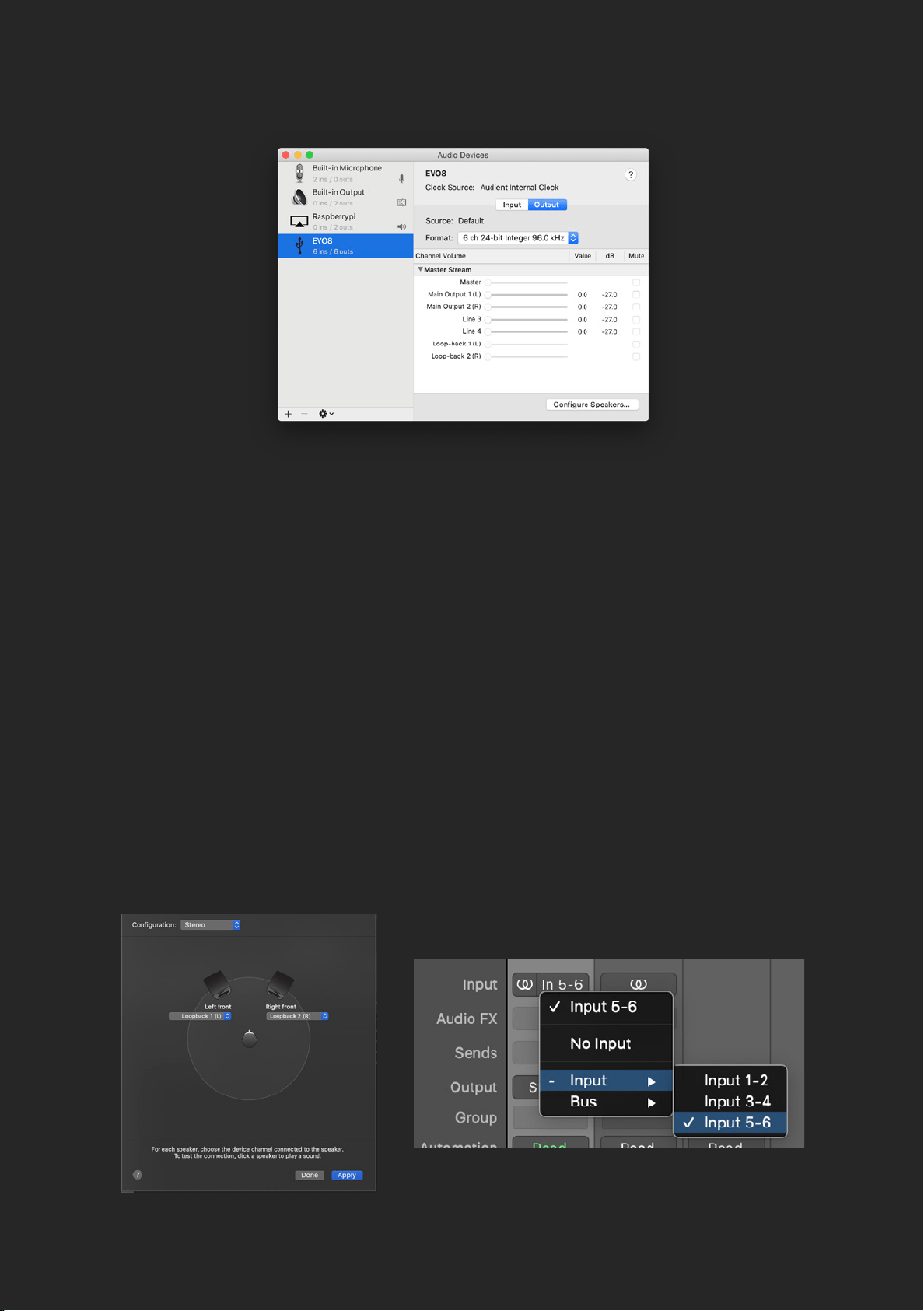
Task: Select EVO8 row in device list
Action: 345,246
